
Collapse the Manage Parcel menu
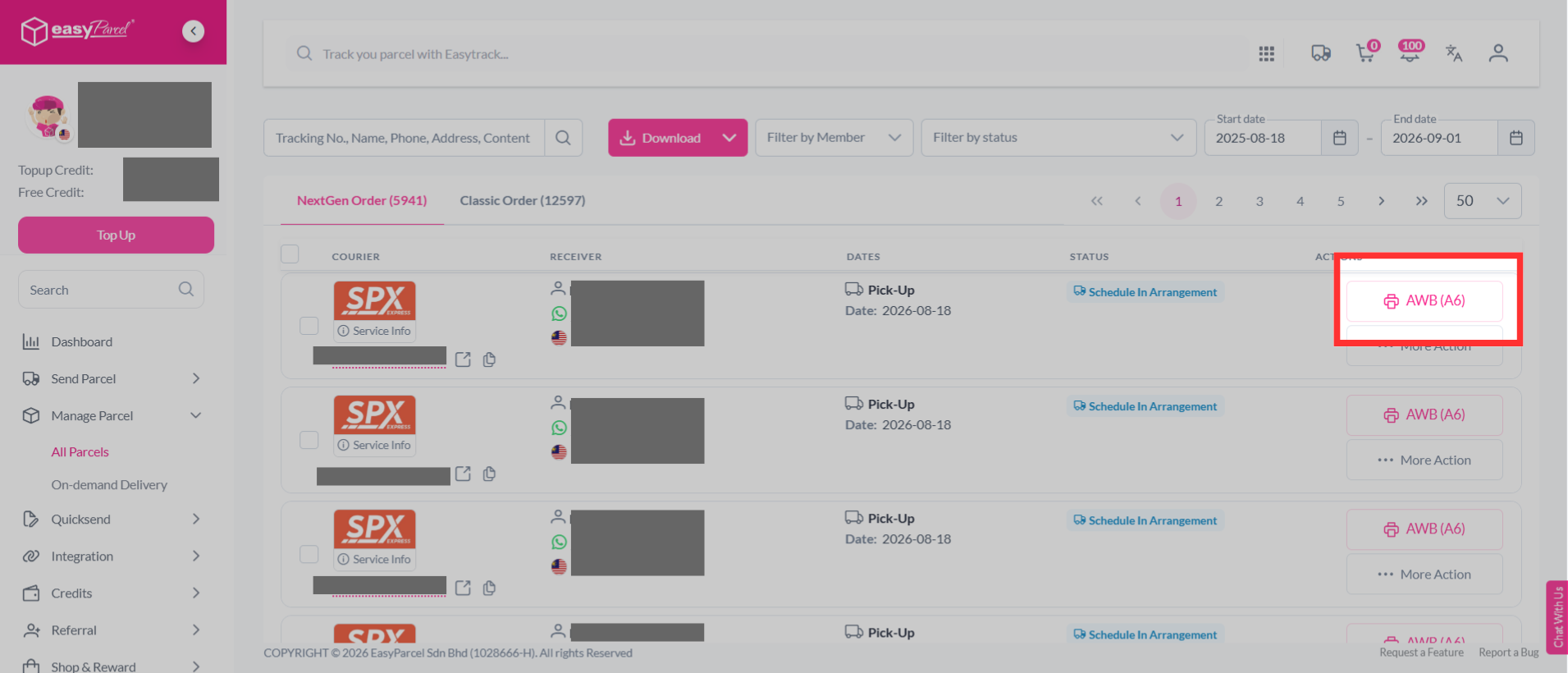[x=112, y=416]
